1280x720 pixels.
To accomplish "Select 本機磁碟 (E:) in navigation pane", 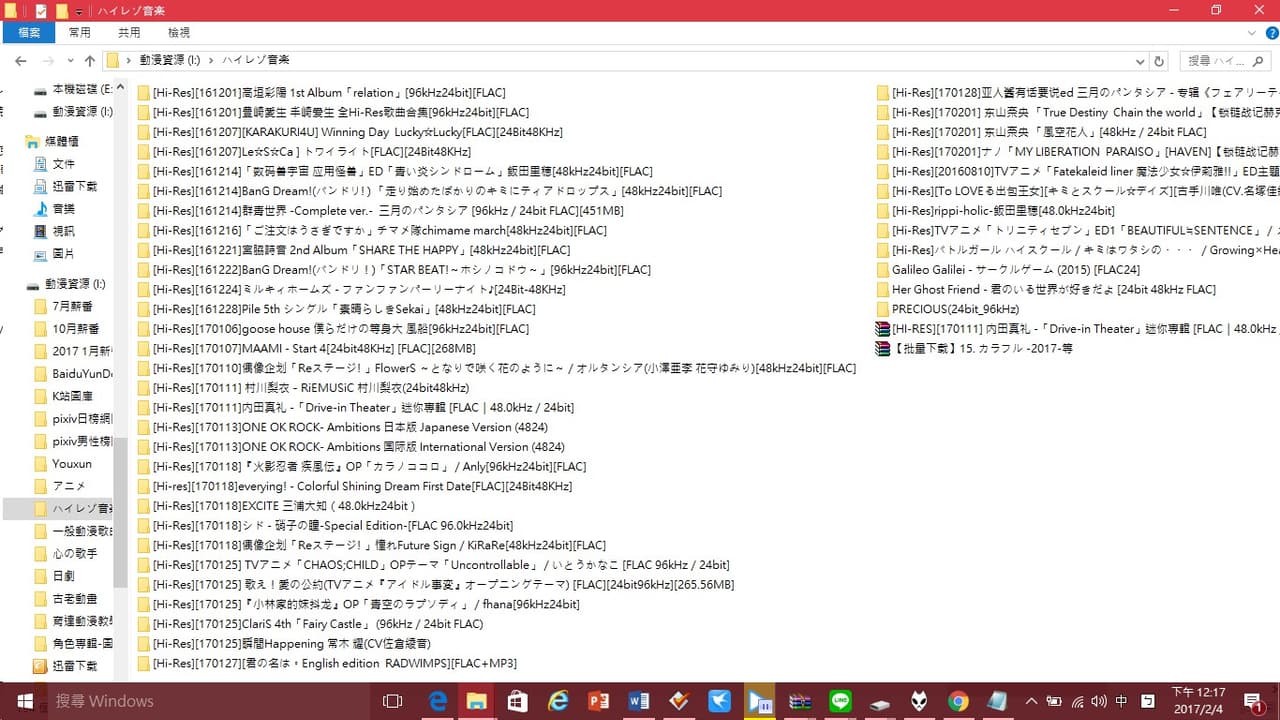I will coord(73,89).
